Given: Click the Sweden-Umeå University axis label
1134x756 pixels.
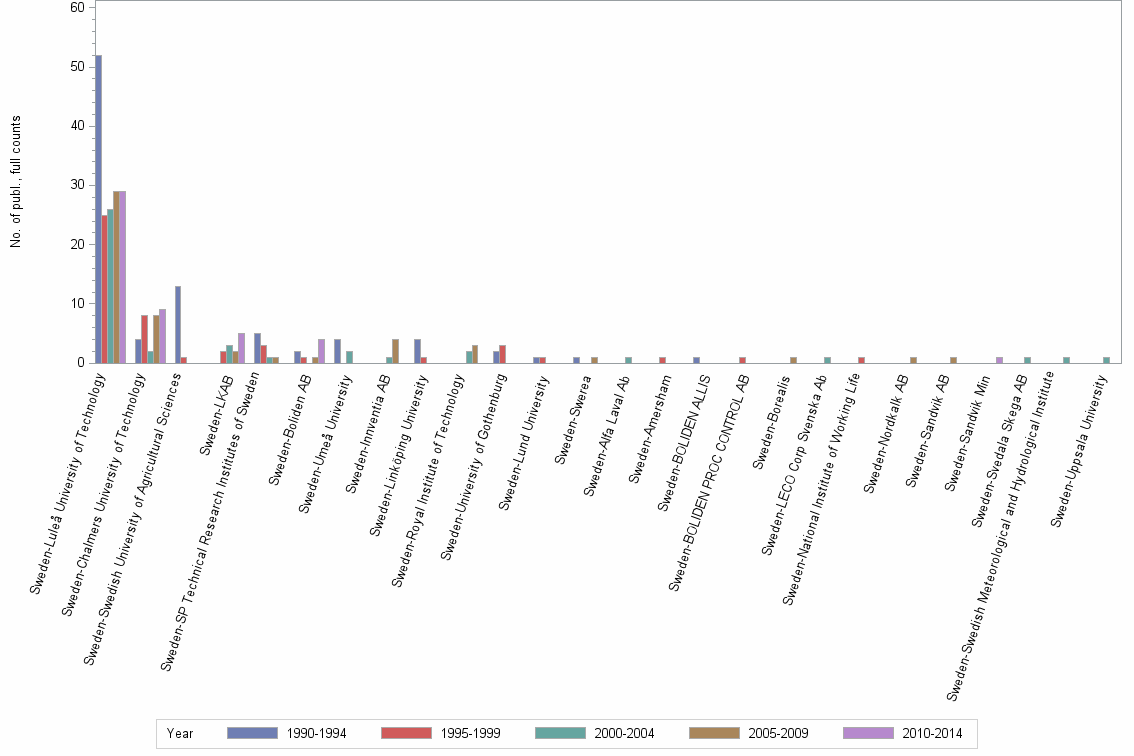Looking at the screenshot, I should click(x=325, y=443).
